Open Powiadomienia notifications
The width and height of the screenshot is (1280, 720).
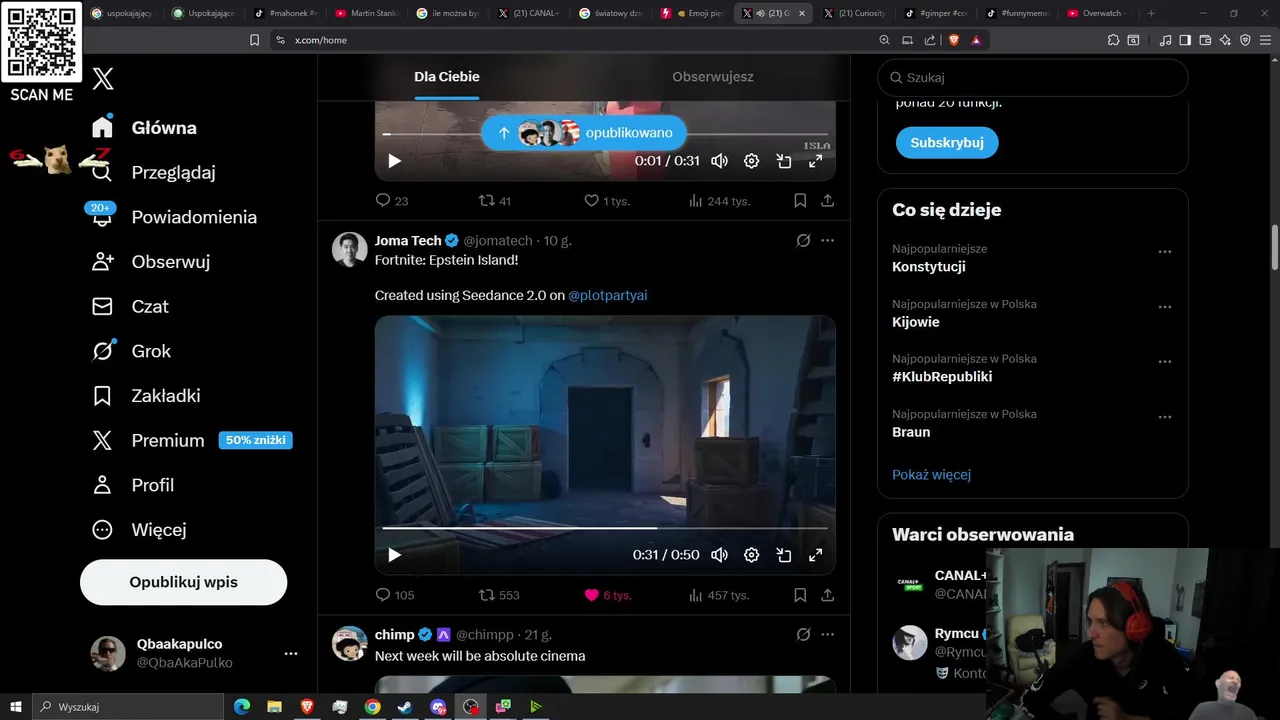[x=174, y=217]
